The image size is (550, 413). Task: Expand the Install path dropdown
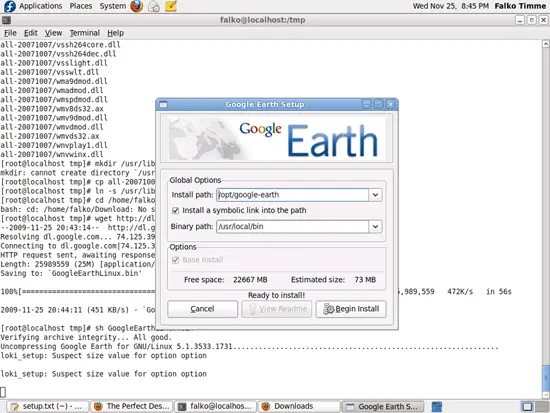375,195
